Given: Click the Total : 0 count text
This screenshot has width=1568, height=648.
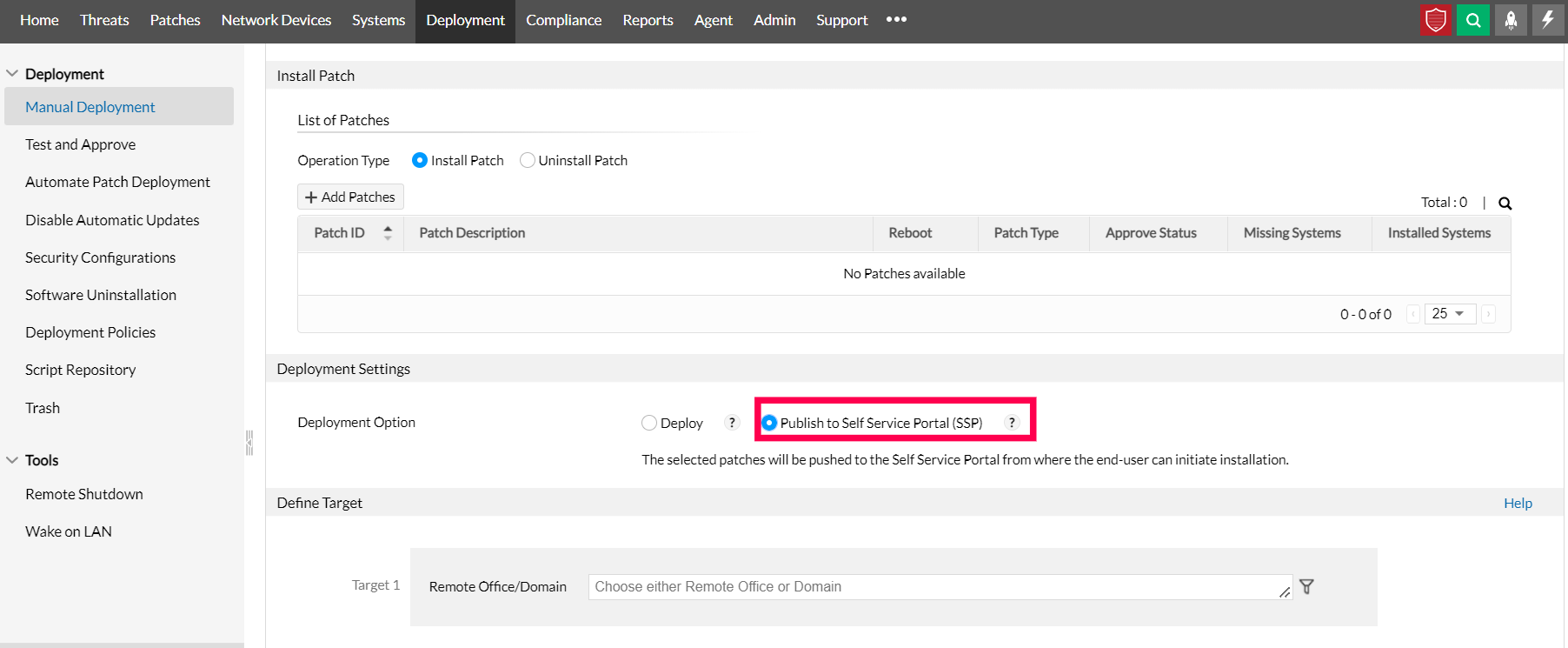Looking at the screenshot, I should (x=1444, y=203).
